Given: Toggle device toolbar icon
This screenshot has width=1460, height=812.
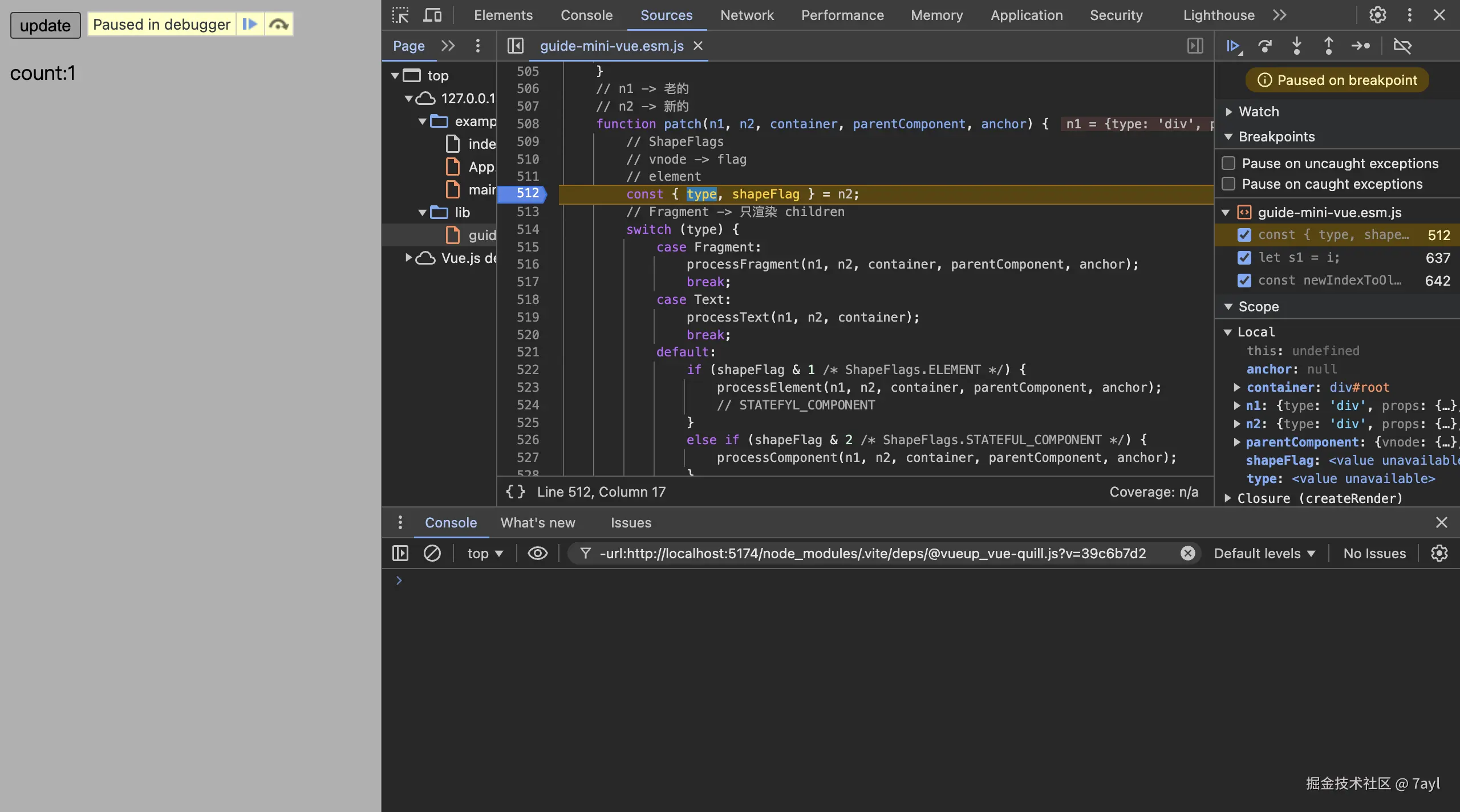Looking at the screenshot, I should (432, 15).
